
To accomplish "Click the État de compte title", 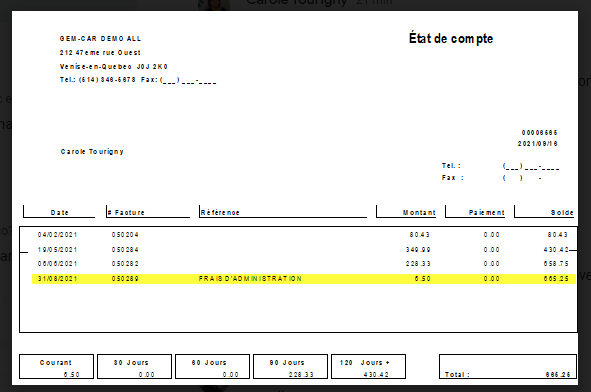I will pos(451,38).
